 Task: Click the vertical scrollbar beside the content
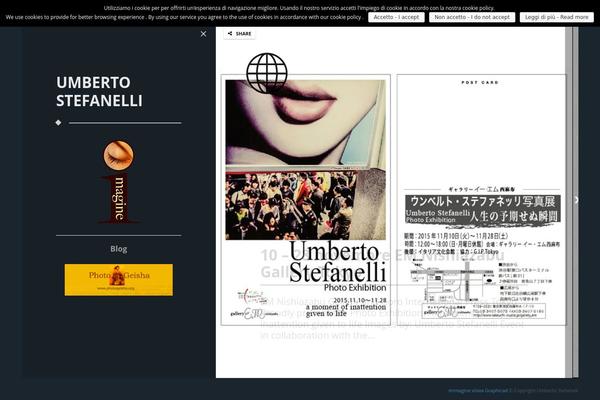click(569, 202)
